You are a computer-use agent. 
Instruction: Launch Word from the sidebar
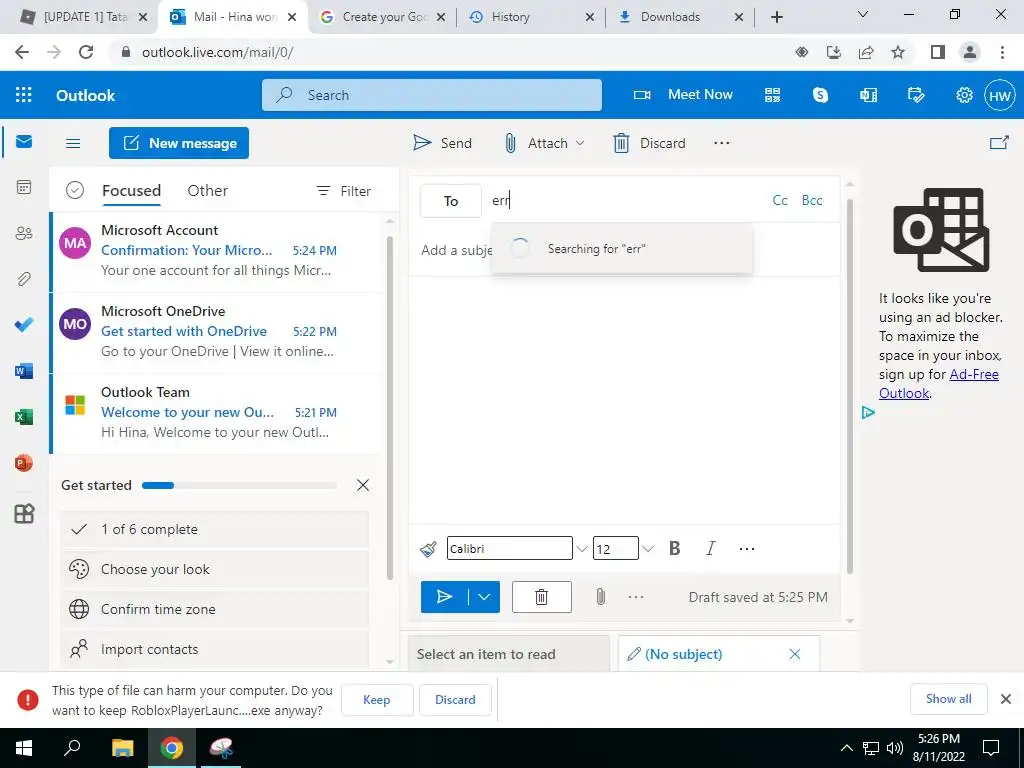click(x=24, y=371)
